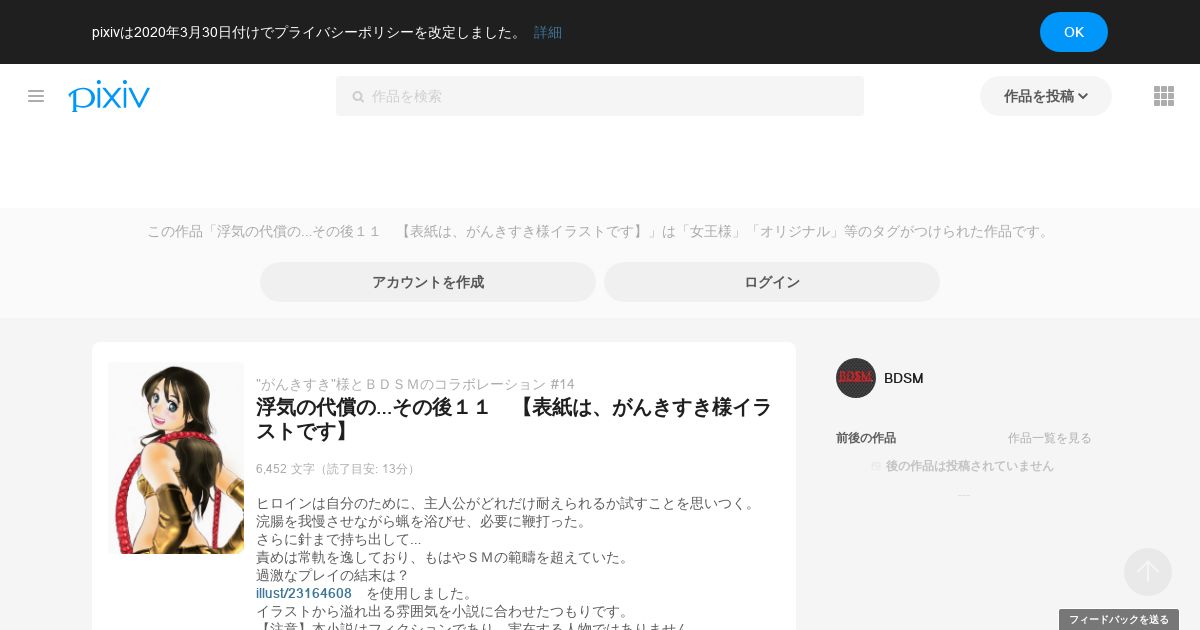Click the novel title 浮気の代償の...その後１１

514,419
